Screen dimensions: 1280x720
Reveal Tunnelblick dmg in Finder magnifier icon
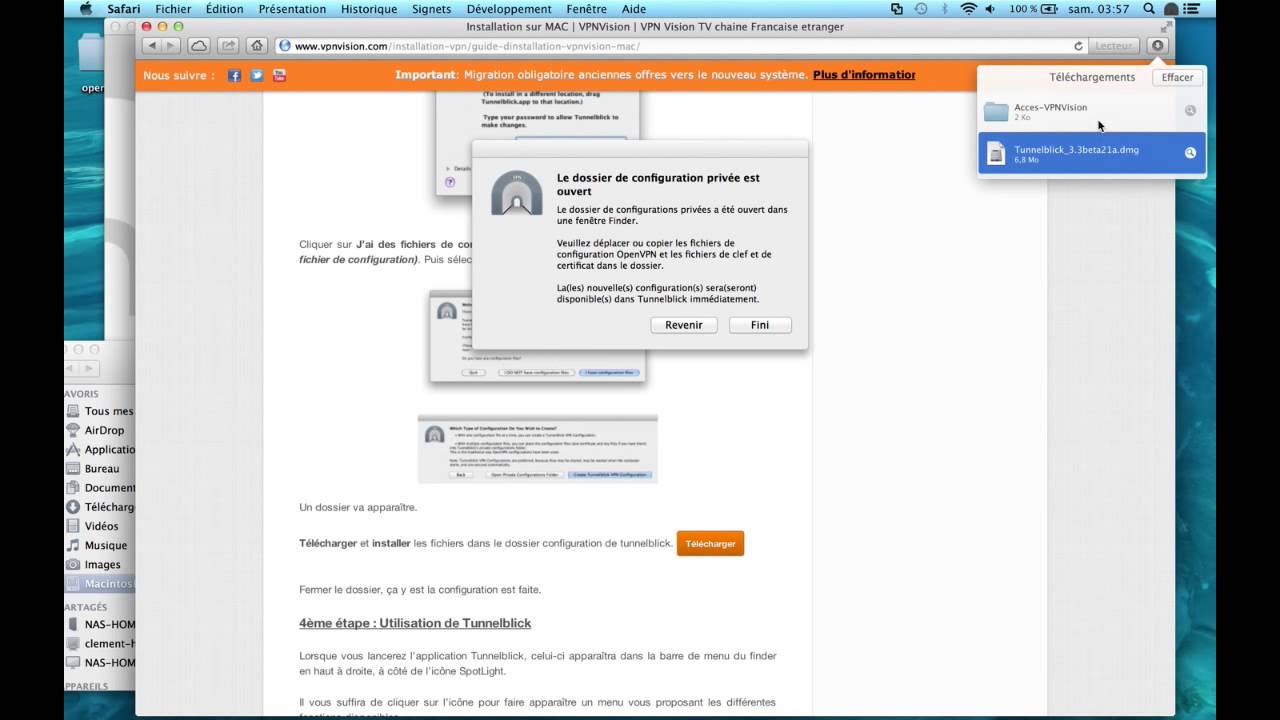pyautogui.click(x=1190, y=153)
